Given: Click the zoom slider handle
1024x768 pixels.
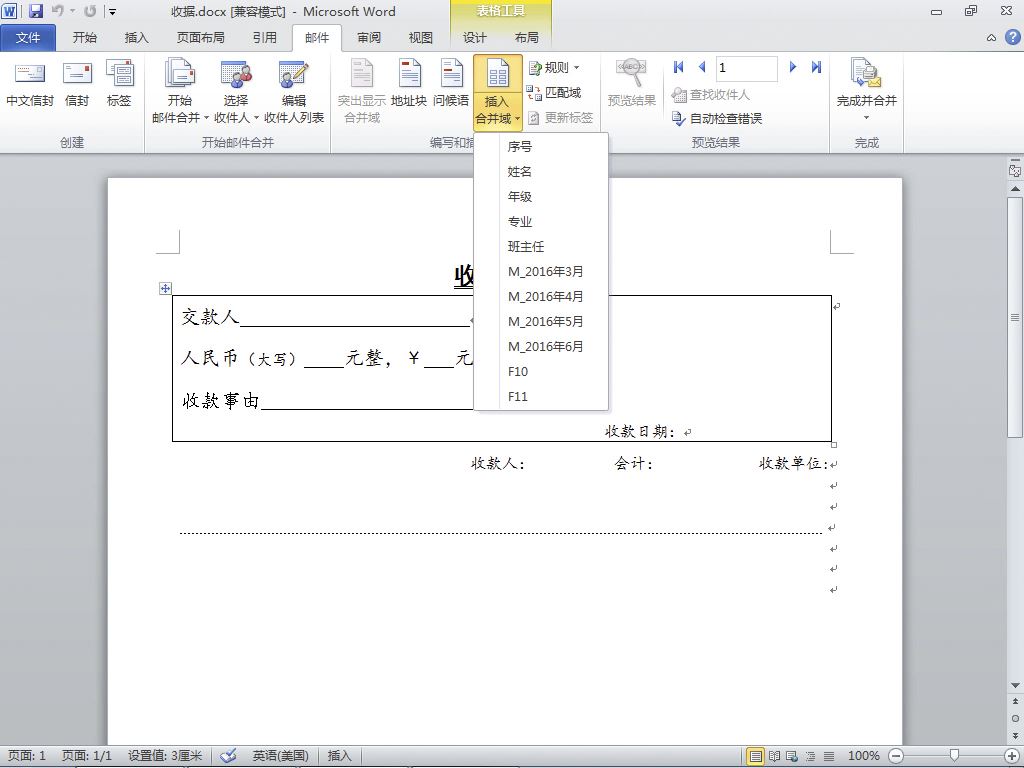Looking at the screenshot, I should tap(954, 756).
